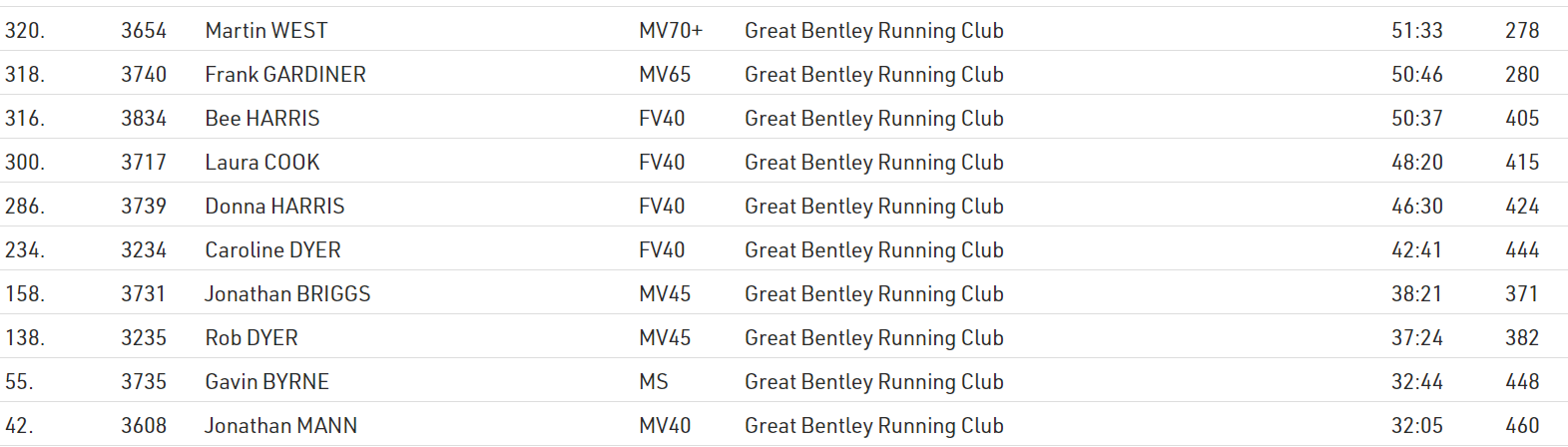Click bib number 3740
1568x447 pixels.
pos(144,75)
